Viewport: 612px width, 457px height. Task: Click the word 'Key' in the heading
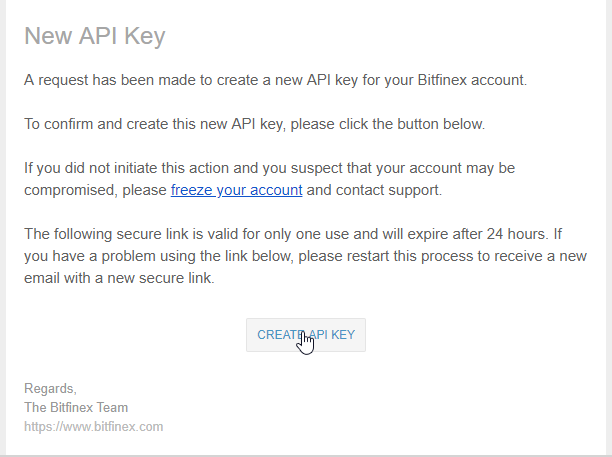pyautogui.click(x=145, y=36)
